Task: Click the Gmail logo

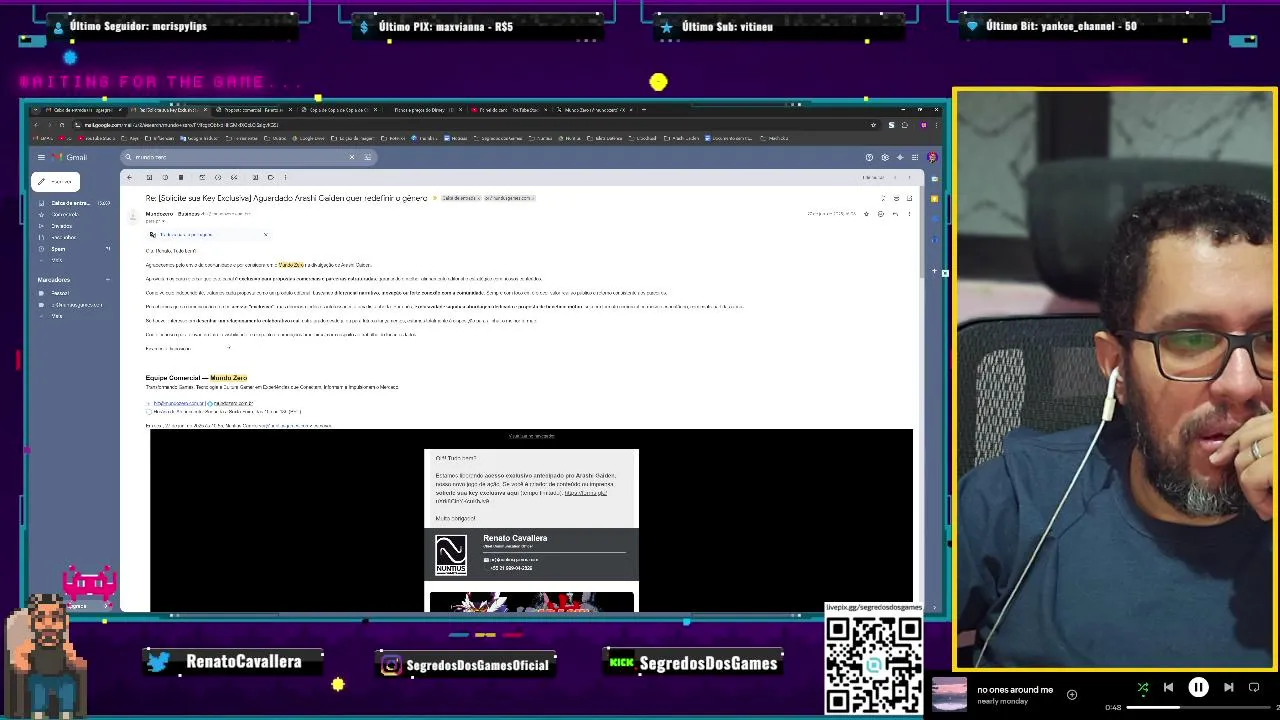Action: (70, 157)
